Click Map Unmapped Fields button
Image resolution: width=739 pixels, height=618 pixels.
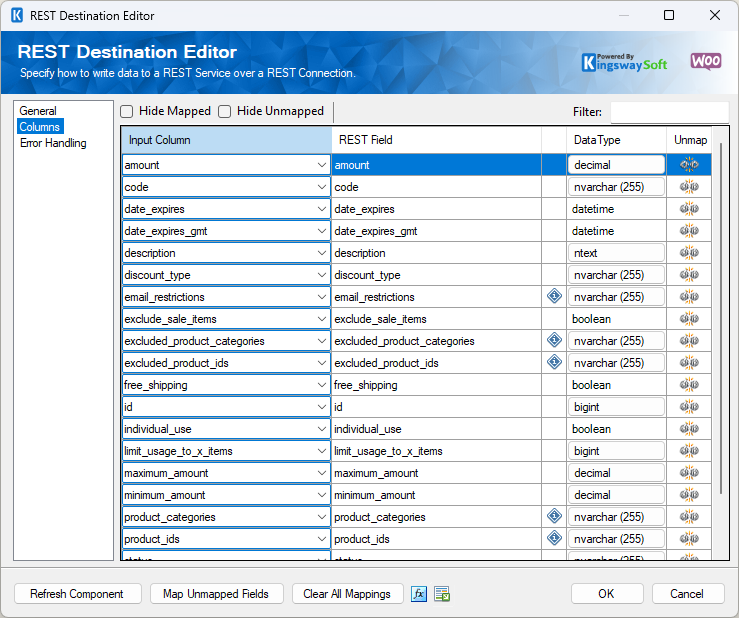click(216, 594)
